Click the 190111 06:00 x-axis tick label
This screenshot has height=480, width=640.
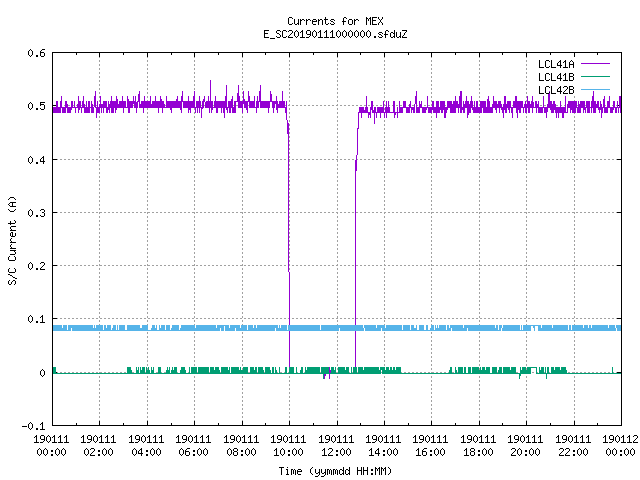(193, 446)
